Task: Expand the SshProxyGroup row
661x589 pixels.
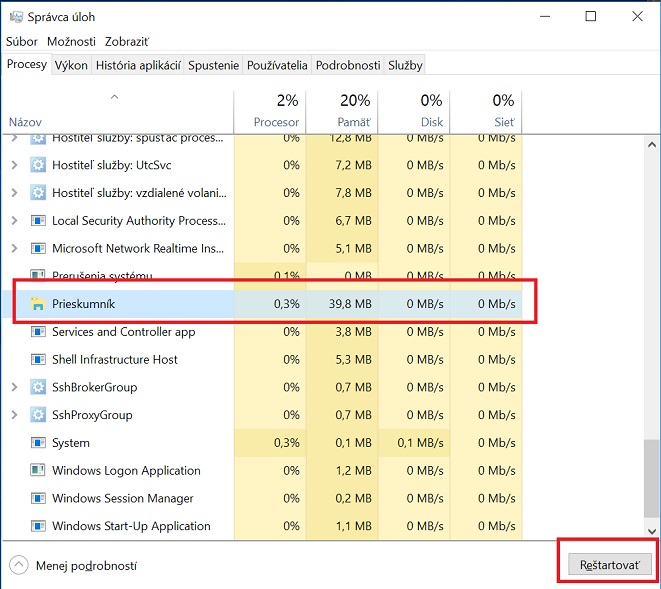Action: click(x=14, y=415)
